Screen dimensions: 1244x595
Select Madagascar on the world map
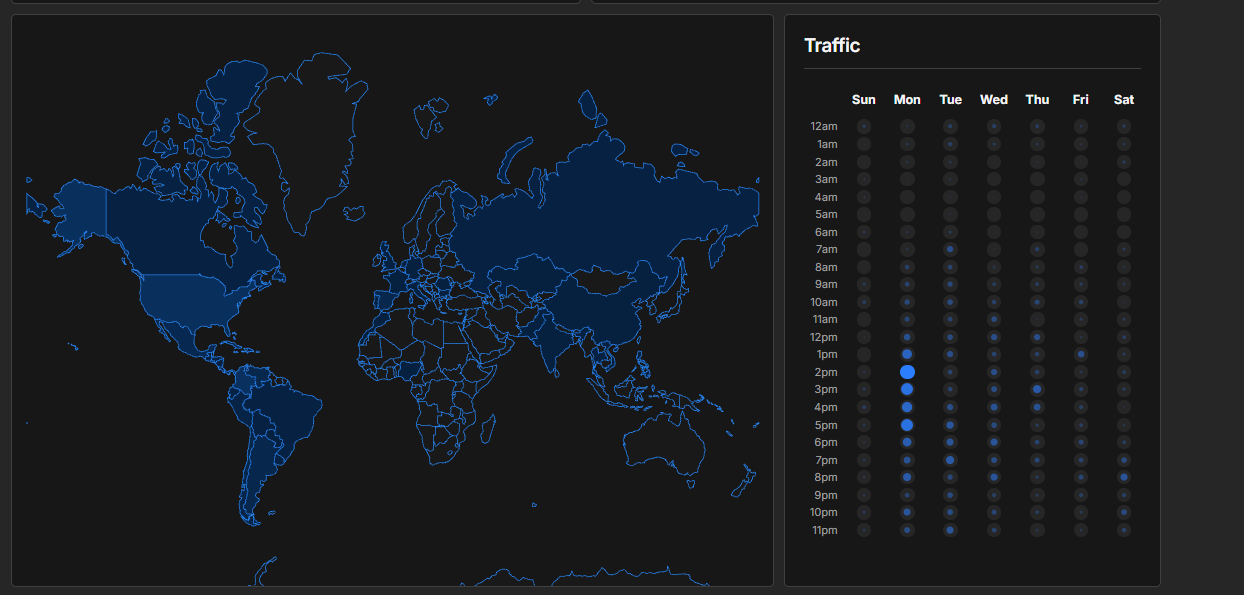tap(488, 430)
